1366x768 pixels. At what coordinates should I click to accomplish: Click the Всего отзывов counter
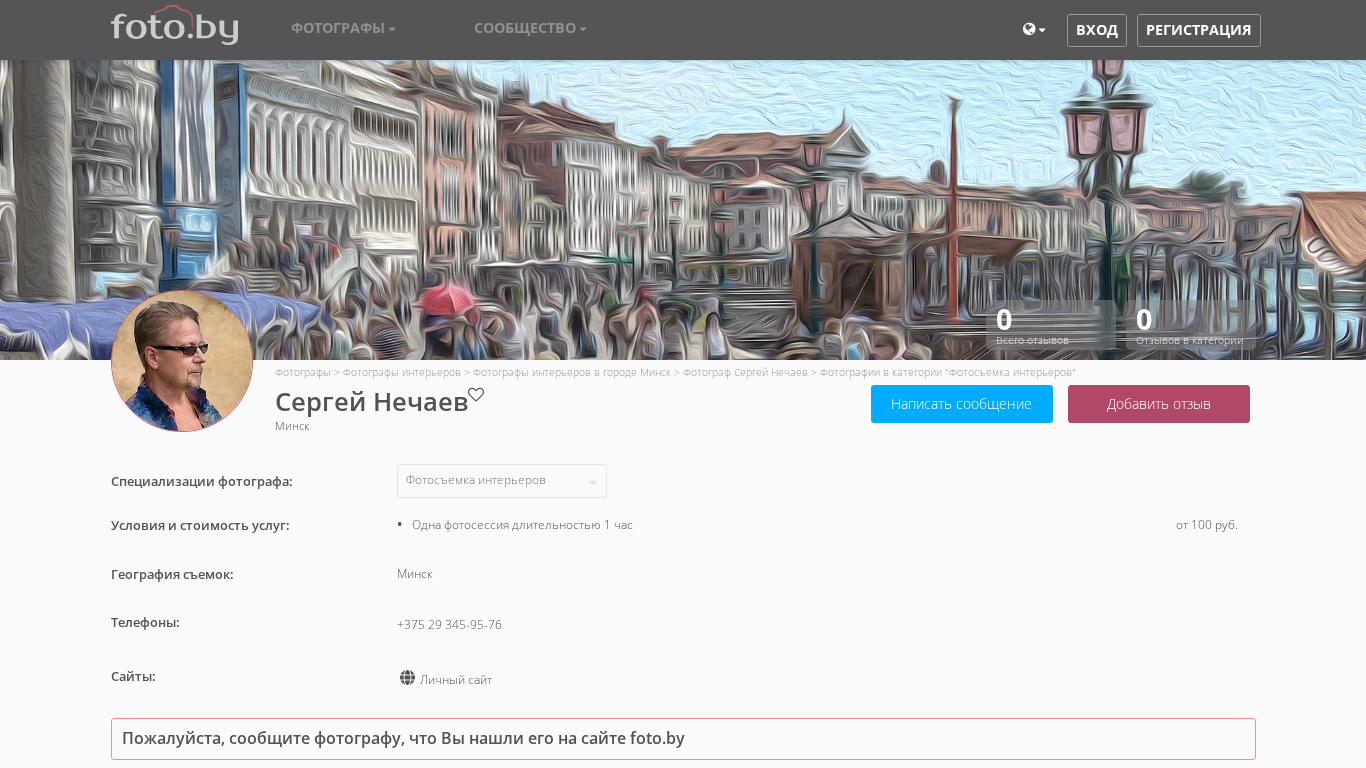tap(1050, 326)
